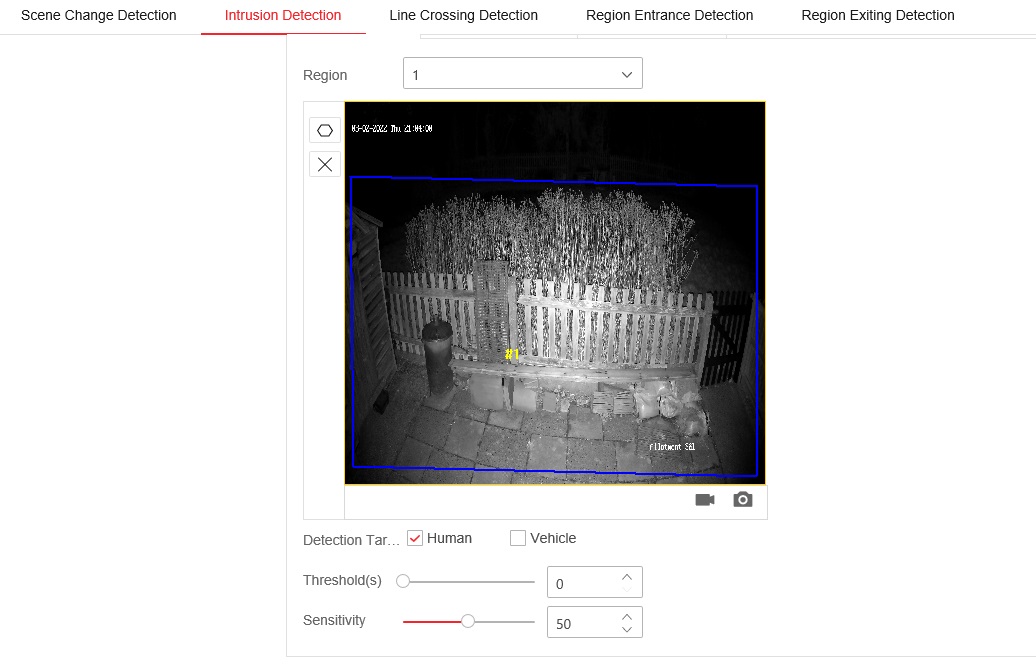
Task: Click the Threshold slider handle
Action: [x=403, y=581]
